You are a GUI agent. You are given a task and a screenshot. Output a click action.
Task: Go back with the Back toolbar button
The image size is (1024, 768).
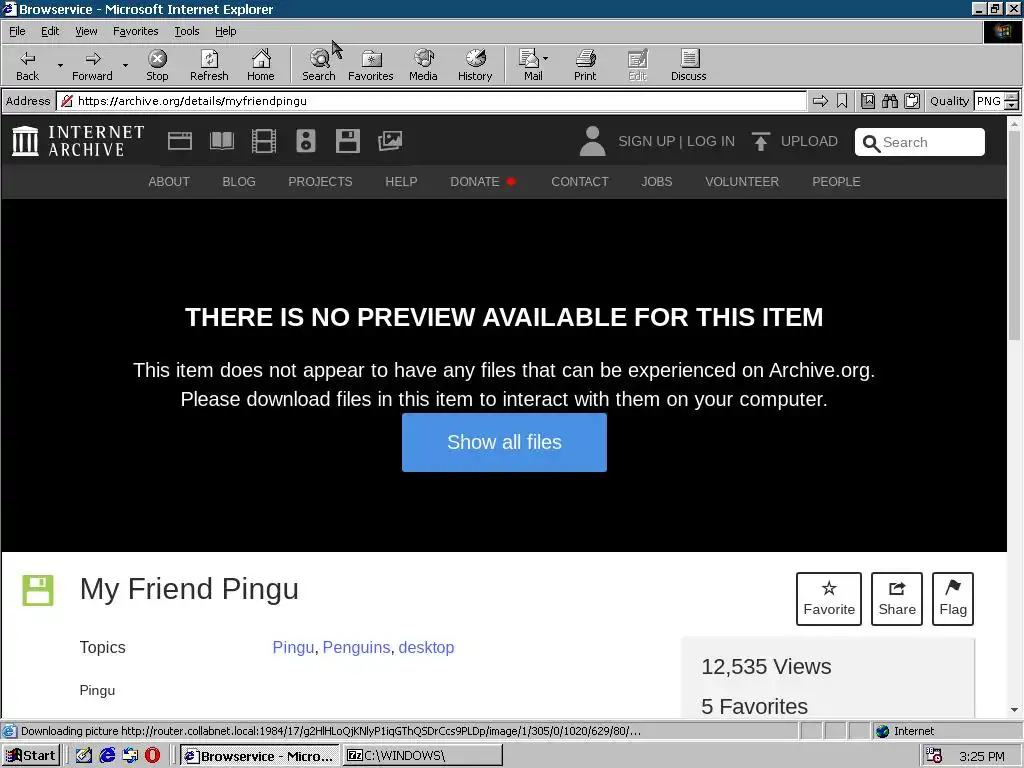(27, 65)
